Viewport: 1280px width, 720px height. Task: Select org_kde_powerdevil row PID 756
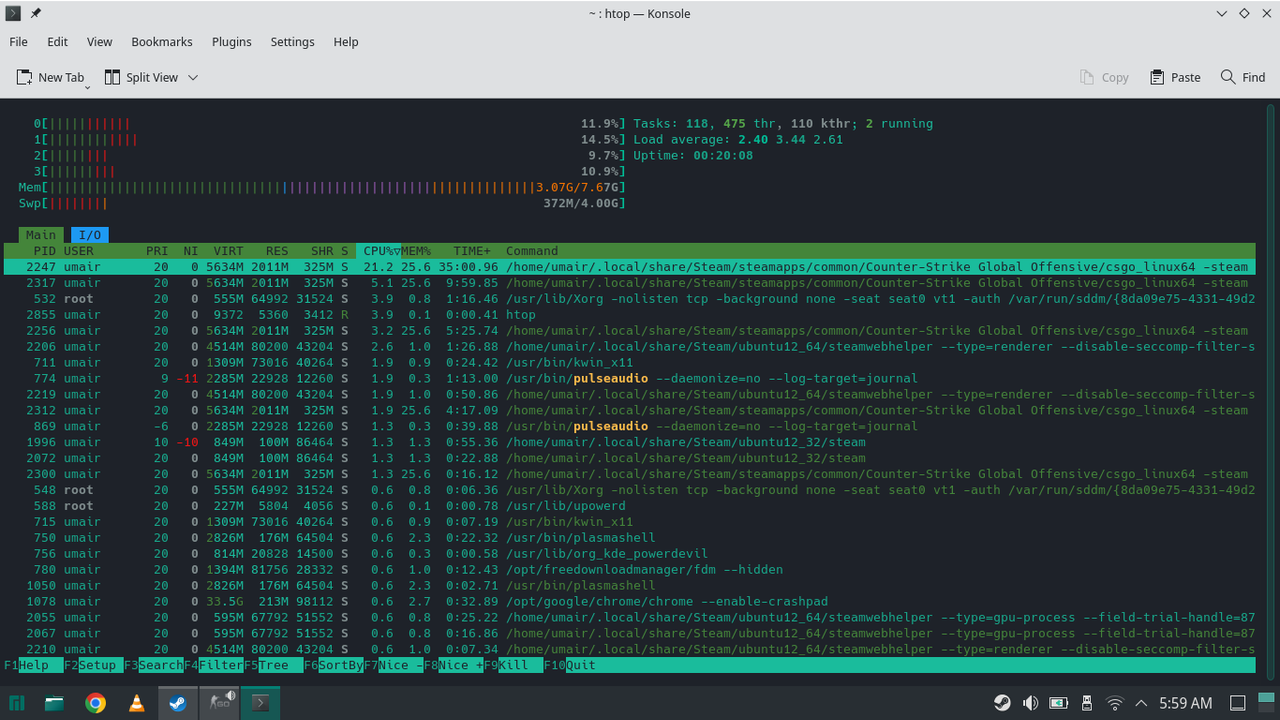coord(629,554)
